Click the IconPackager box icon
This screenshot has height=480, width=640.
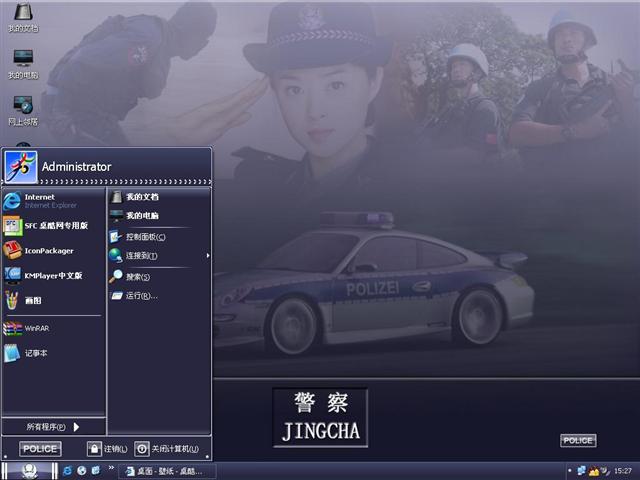coord(12,250)
